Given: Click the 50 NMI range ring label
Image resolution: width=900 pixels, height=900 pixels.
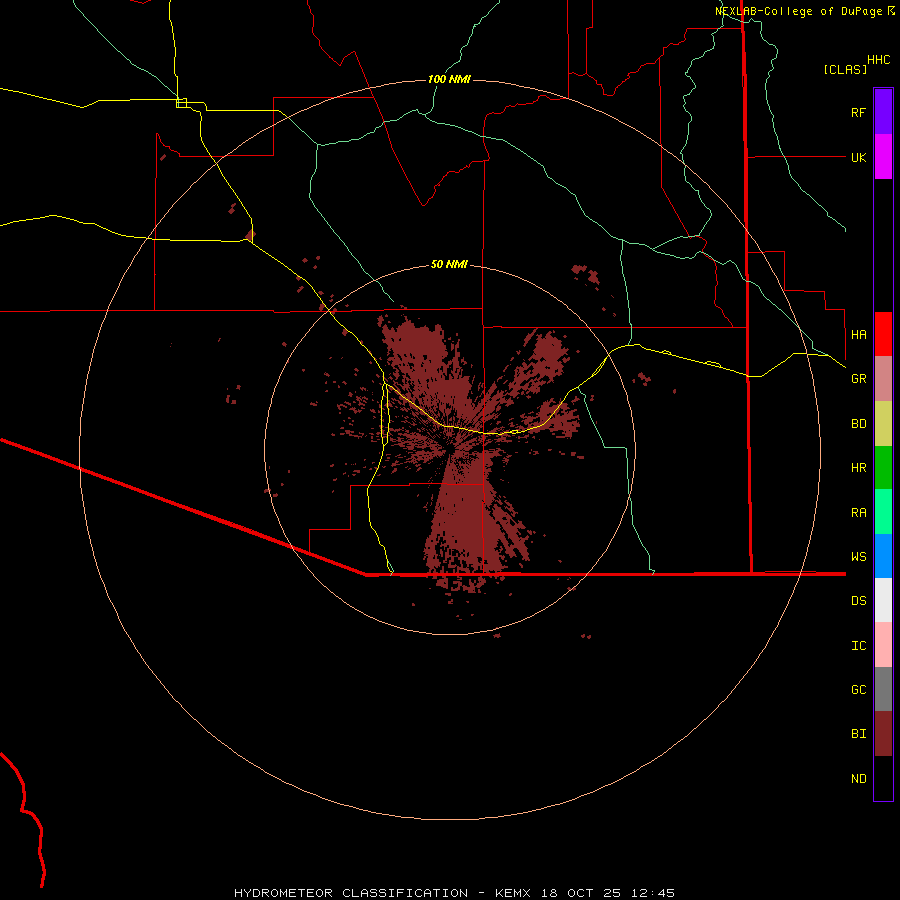Looking at the screenshot, I should pos(449,264).
